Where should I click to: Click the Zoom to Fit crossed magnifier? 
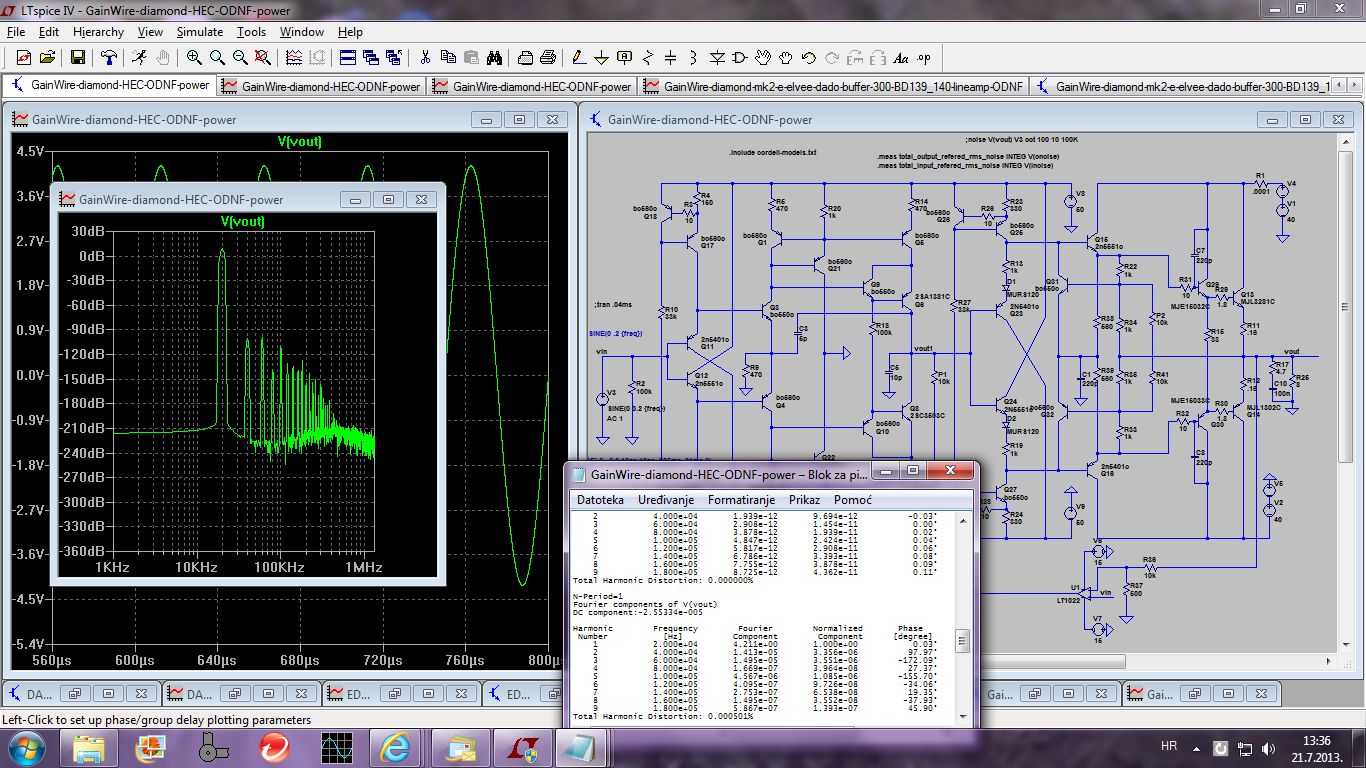pyautogui.click(x=265, y=57)
